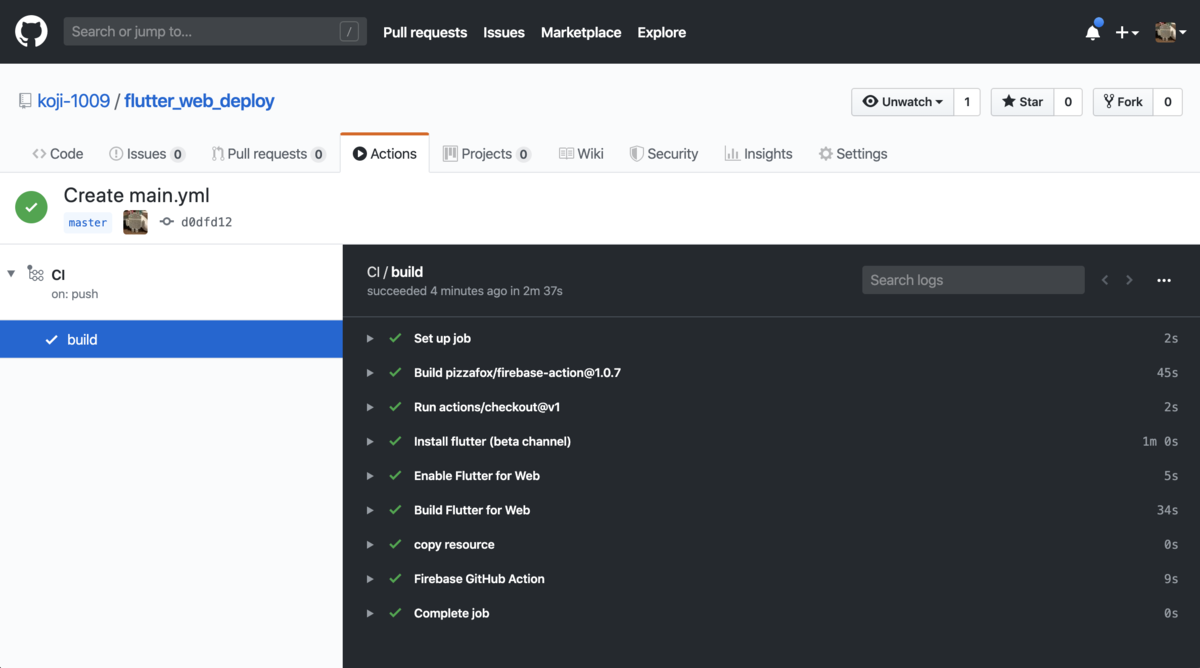Expand the copy resource step
This screenshot has width=1200, height=668.
click(x=370, y=544)
